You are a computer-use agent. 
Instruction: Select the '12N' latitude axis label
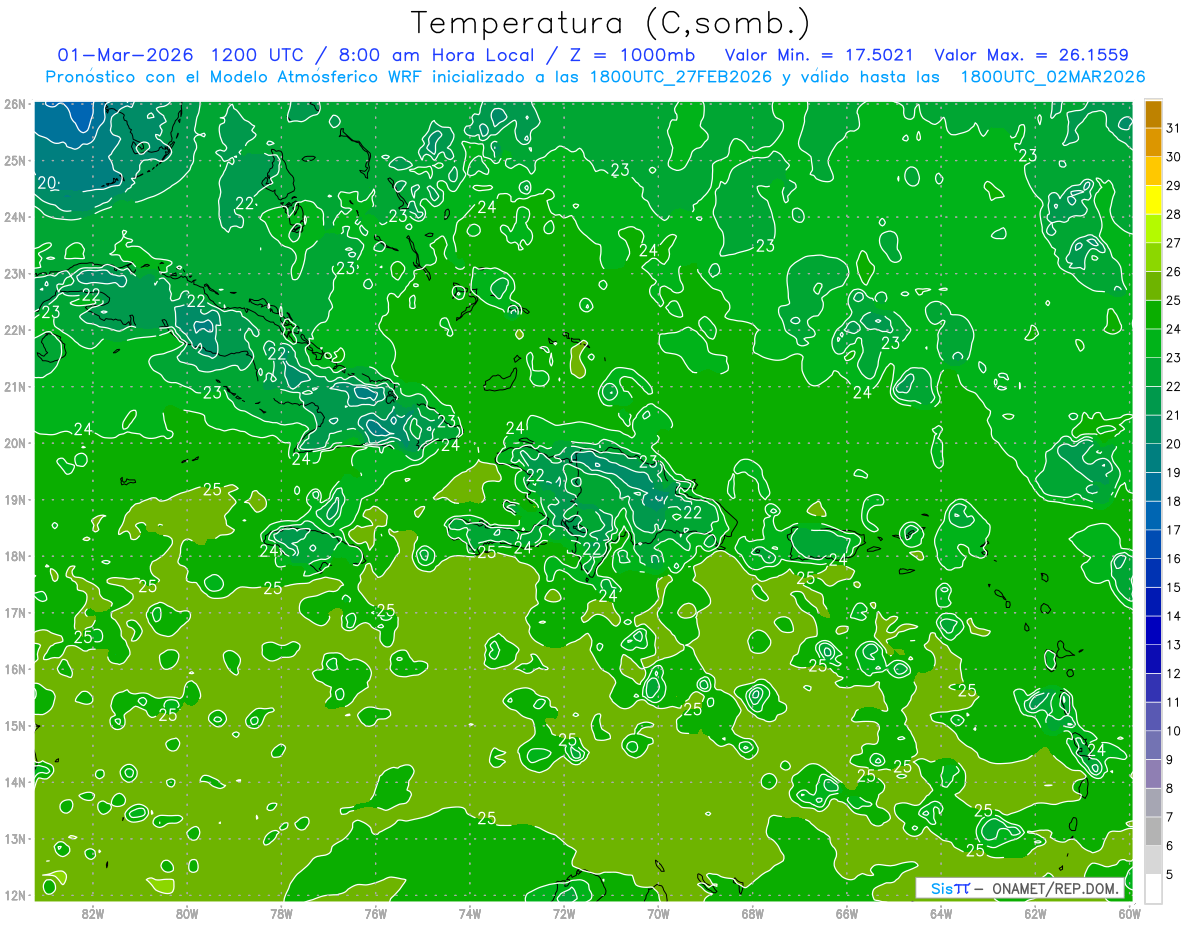tap(15, 895)
